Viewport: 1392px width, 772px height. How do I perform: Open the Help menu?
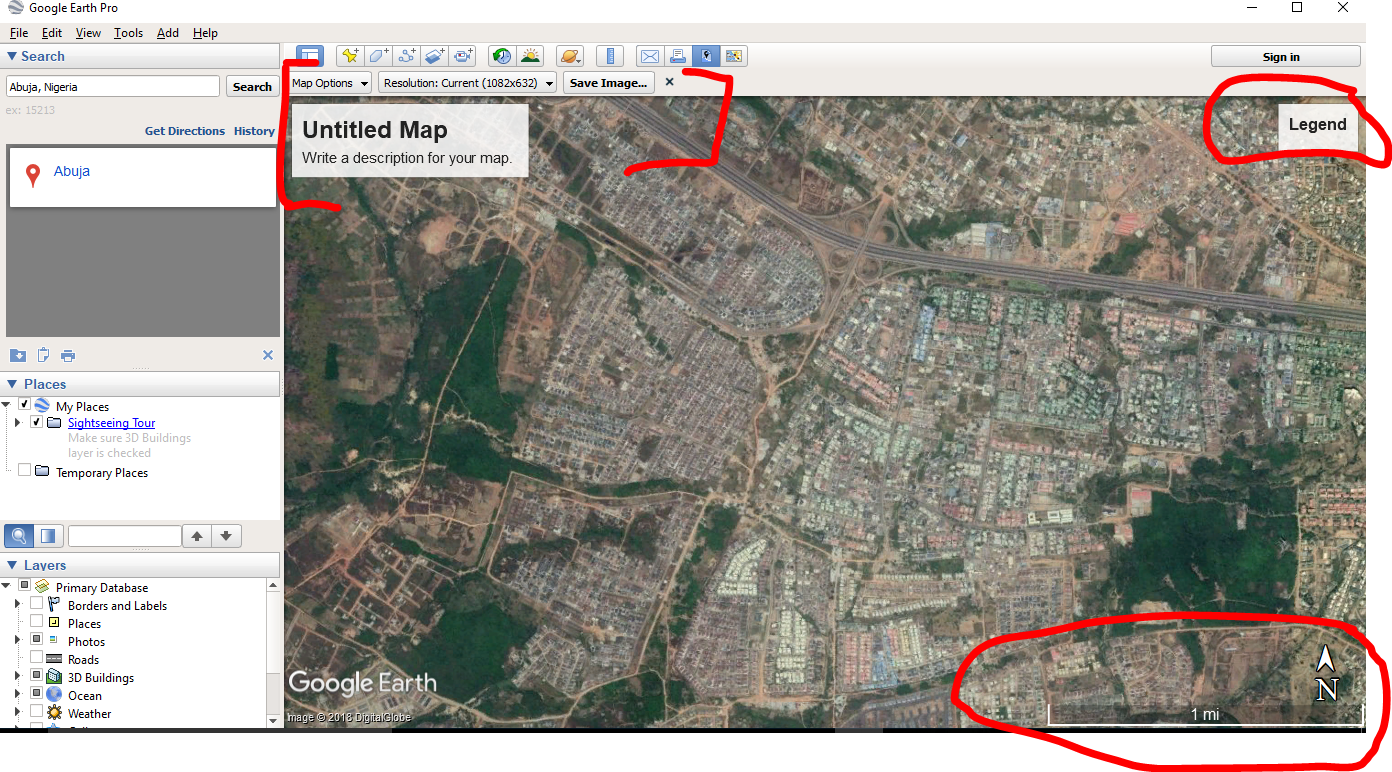[205, 33]
